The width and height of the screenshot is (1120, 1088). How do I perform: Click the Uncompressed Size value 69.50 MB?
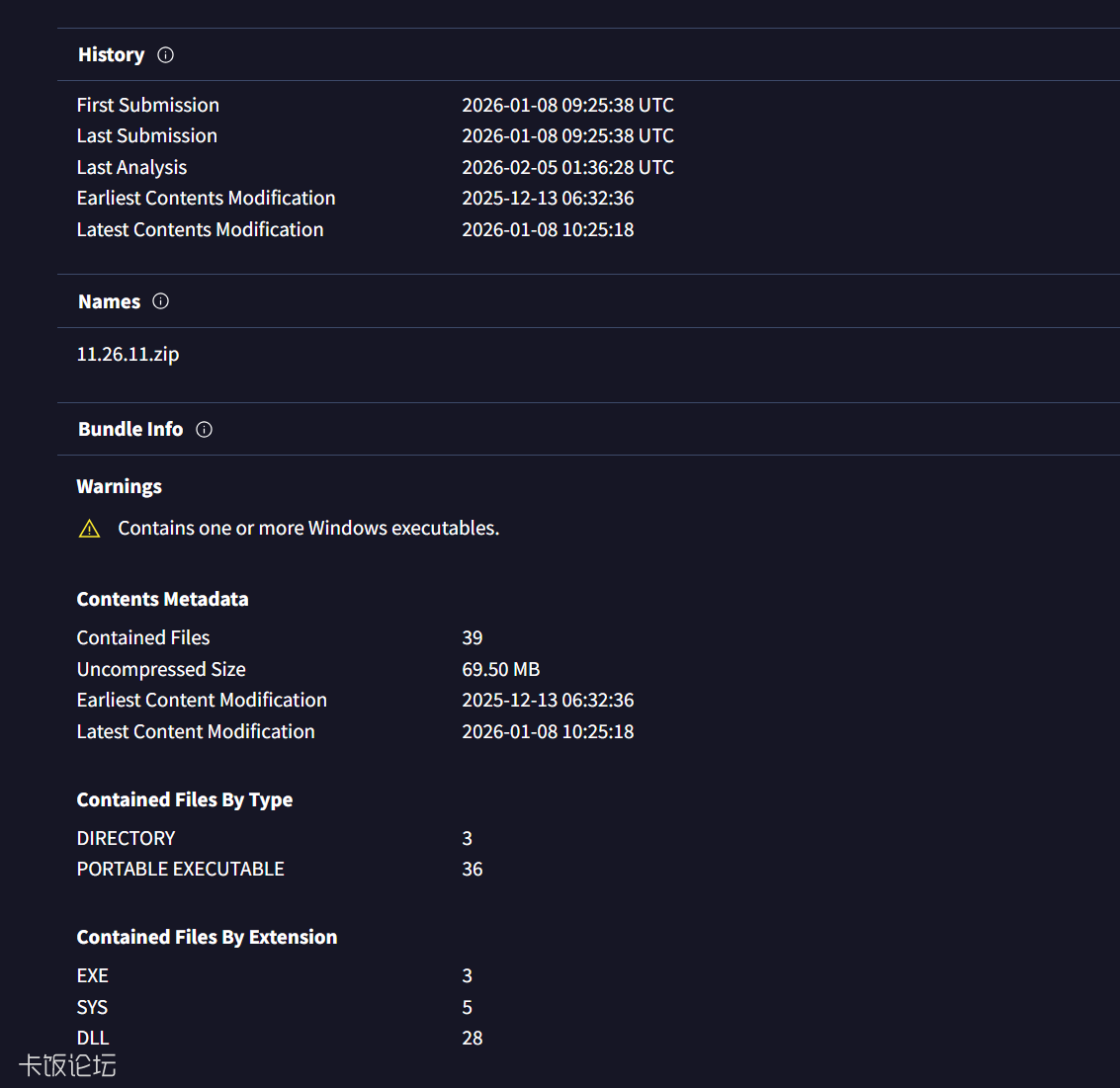click(x=501, y=669)
